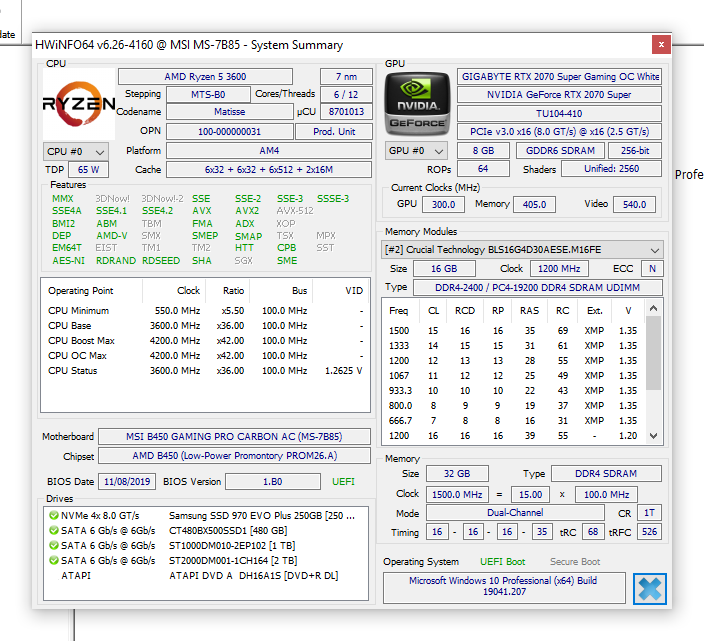
Task: Click video clock value 540.0
Action: click(634, 204)
